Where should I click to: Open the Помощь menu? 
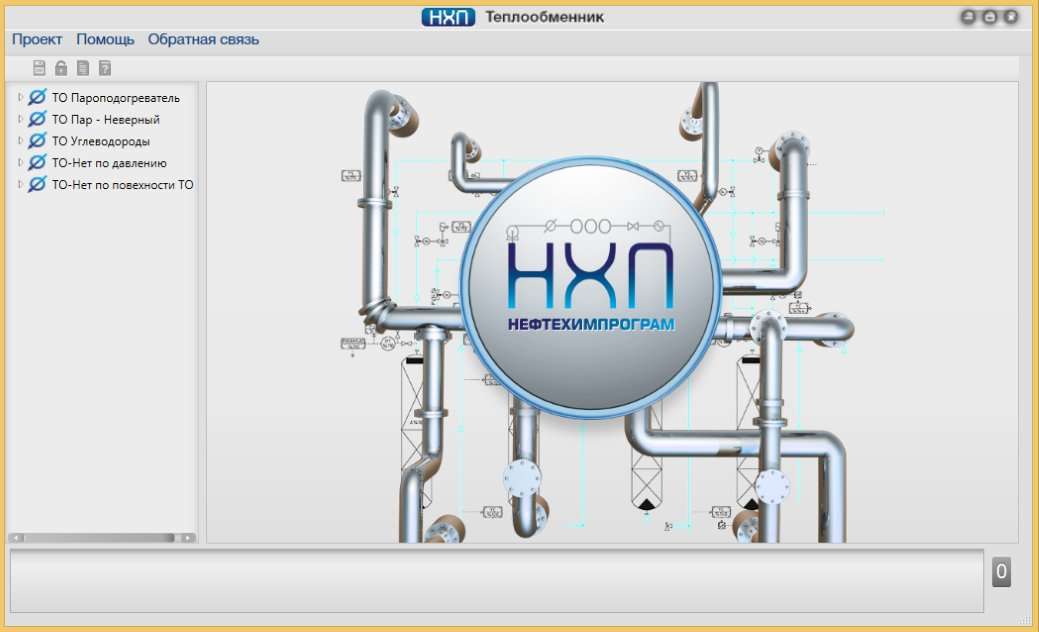[105, 40]
